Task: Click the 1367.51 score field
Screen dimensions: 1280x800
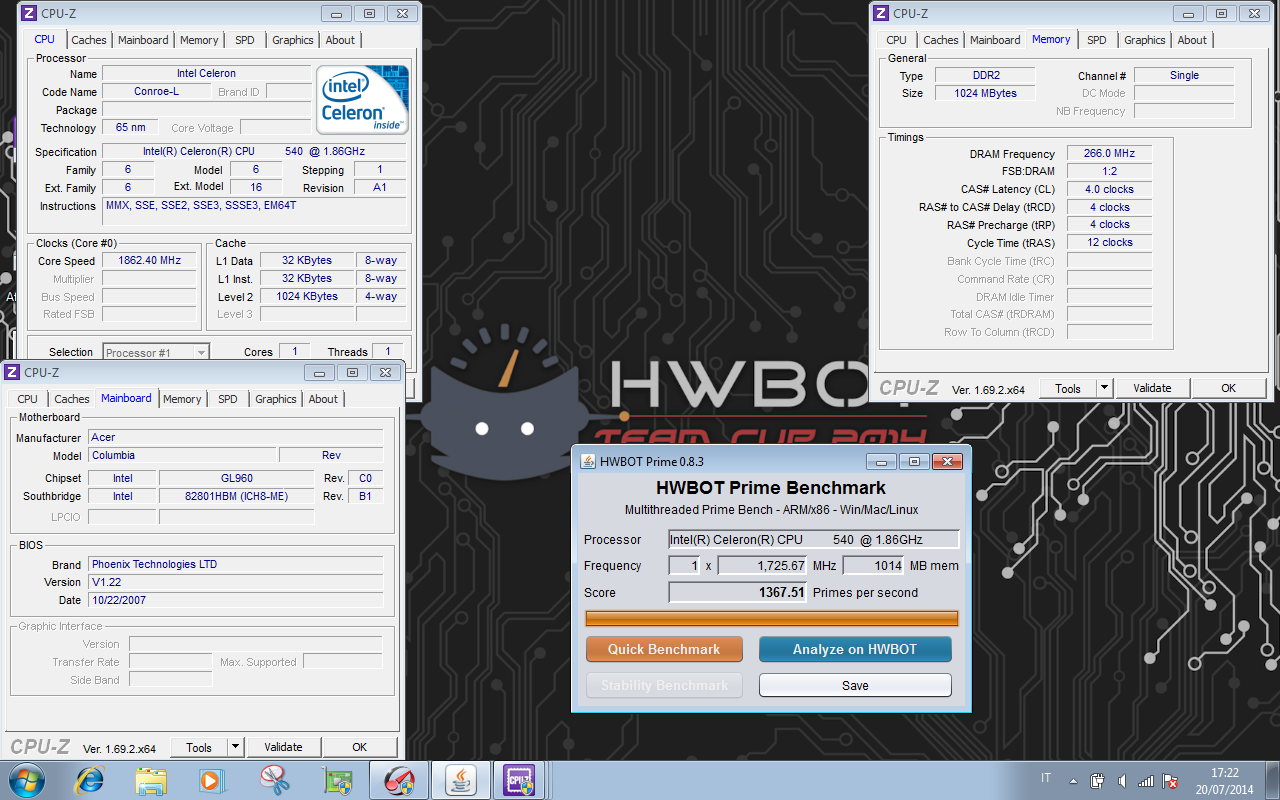Action: [738, 592]
